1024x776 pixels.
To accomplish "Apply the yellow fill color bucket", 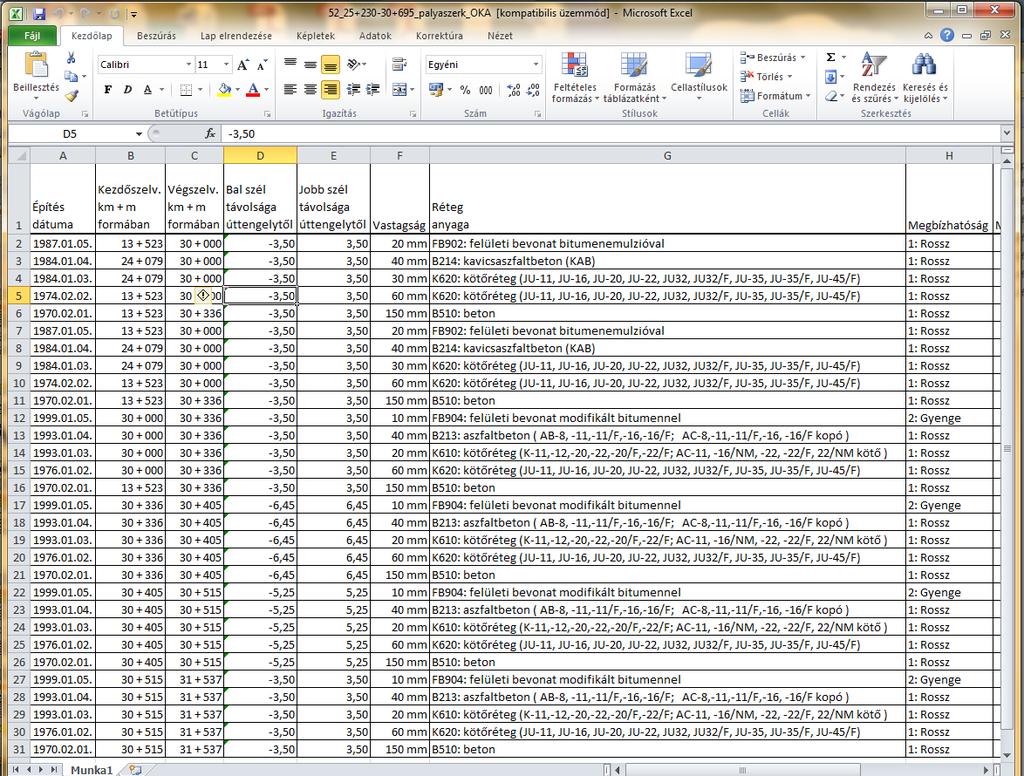I will pyautogui.click(x=225, y=89).
